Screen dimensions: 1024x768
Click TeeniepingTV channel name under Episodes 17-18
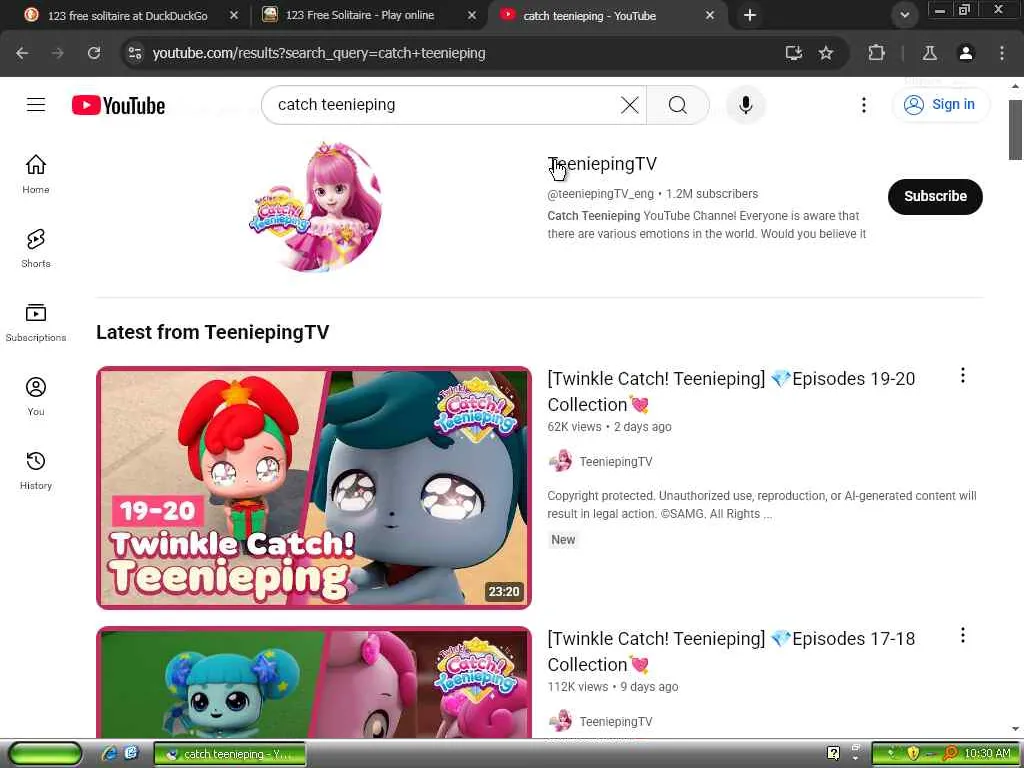pyautogui.click(x=616, y=722)
